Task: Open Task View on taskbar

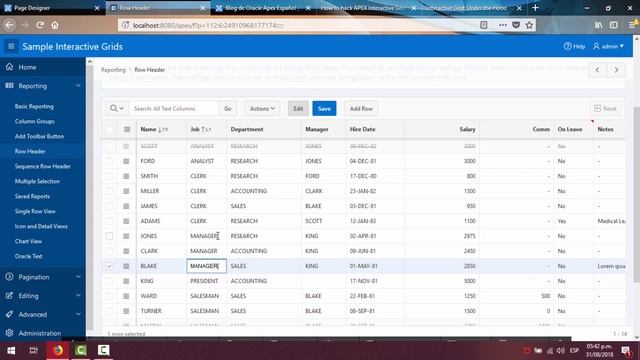Action: (34, 350)
